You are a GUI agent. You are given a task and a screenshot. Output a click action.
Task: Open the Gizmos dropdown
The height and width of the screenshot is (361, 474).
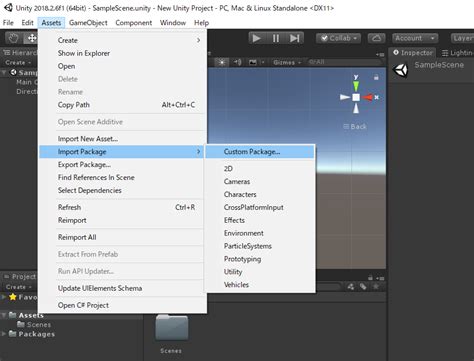pos(287,62)
